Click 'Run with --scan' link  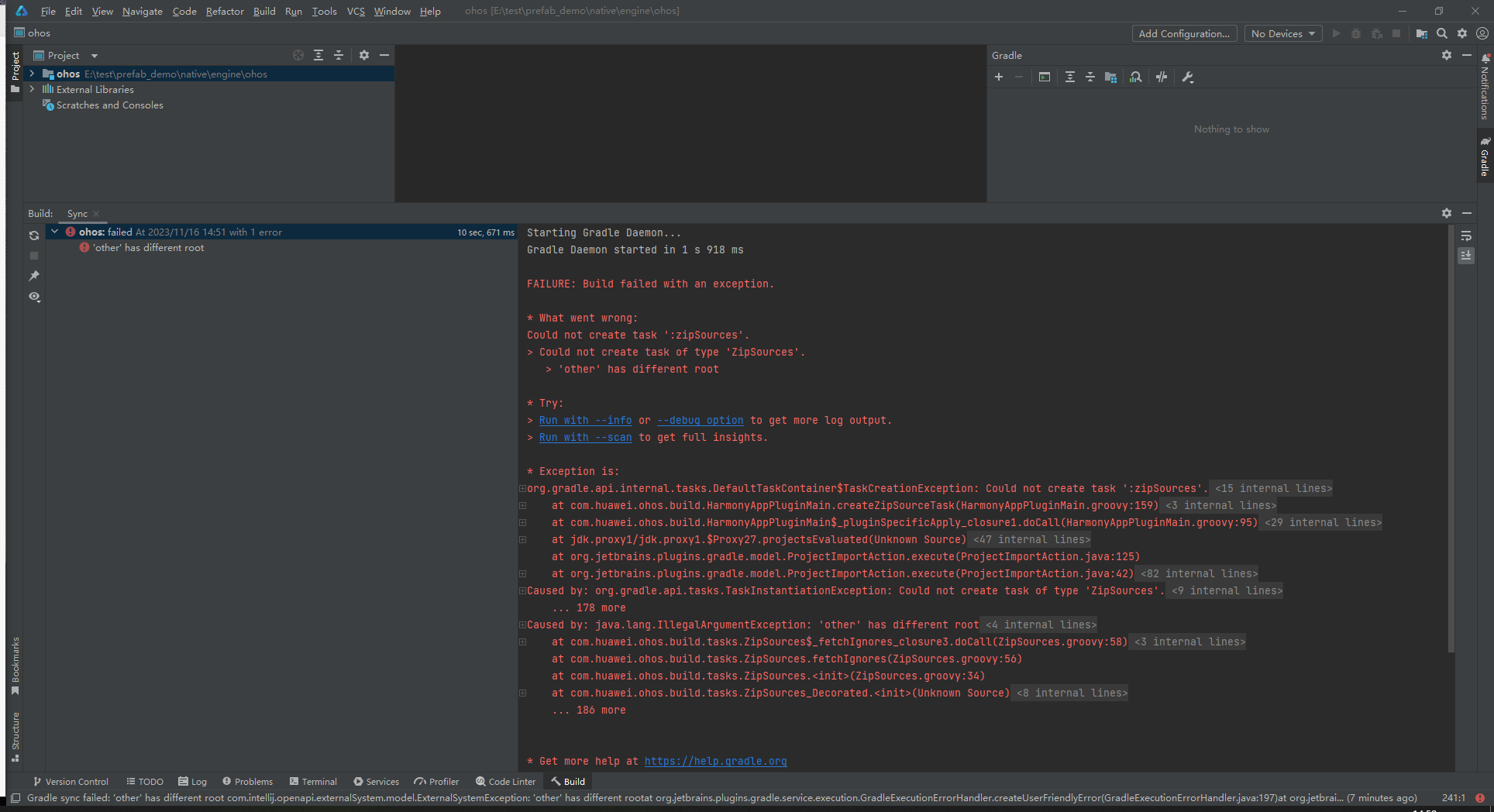tap(585, 437)
